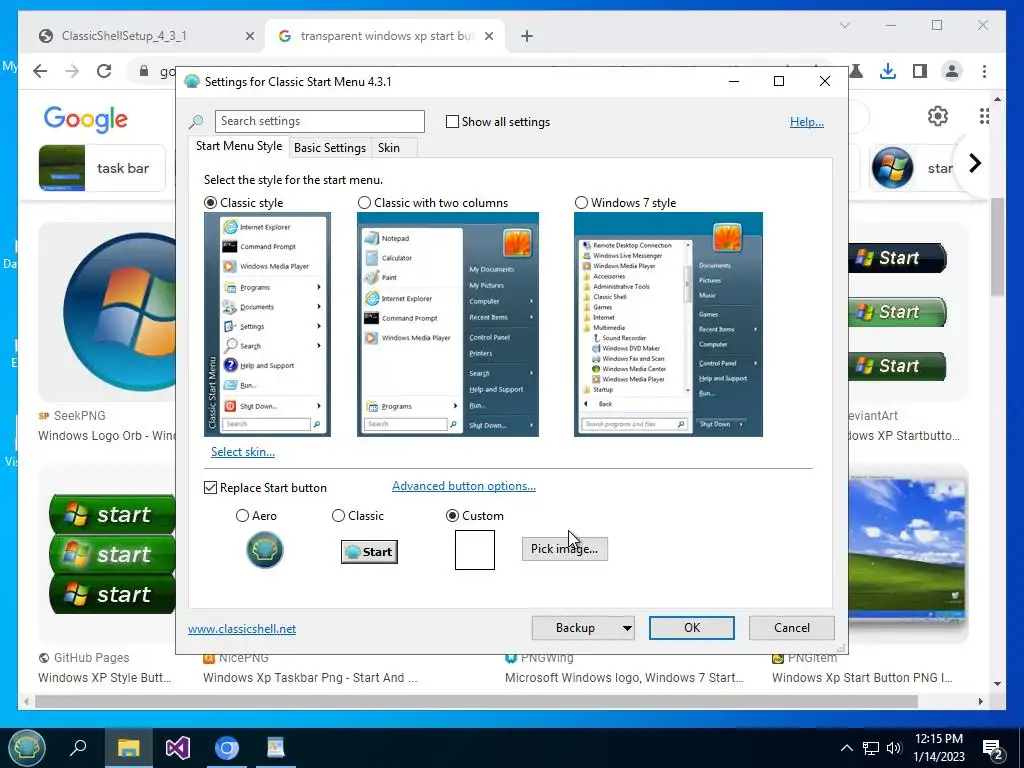
Task: Select Classic style radio button
Action: point(210,202)
